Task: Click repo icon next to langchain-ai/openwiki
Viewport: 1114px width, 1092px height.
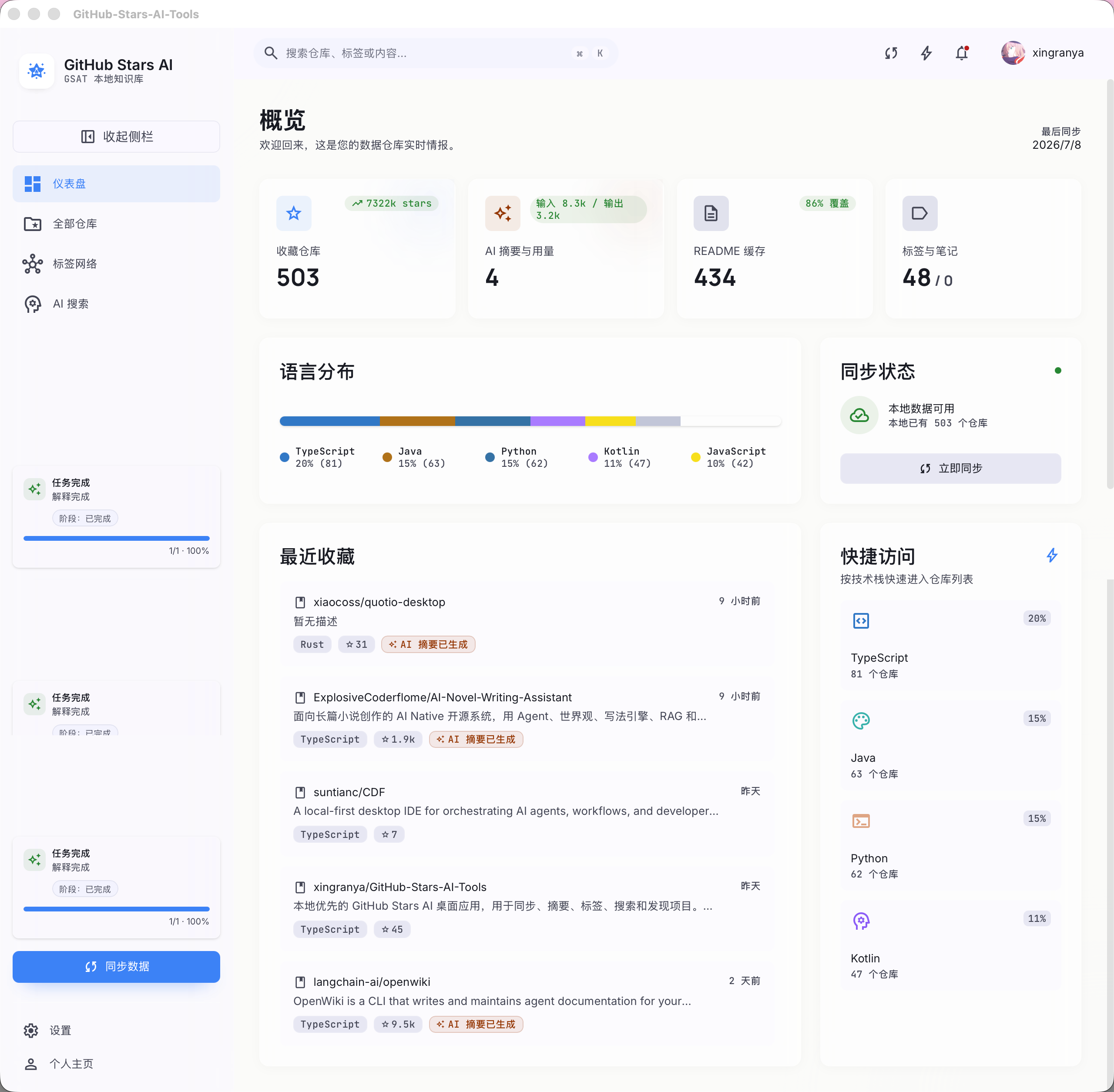Action: (x=300, y=982)
